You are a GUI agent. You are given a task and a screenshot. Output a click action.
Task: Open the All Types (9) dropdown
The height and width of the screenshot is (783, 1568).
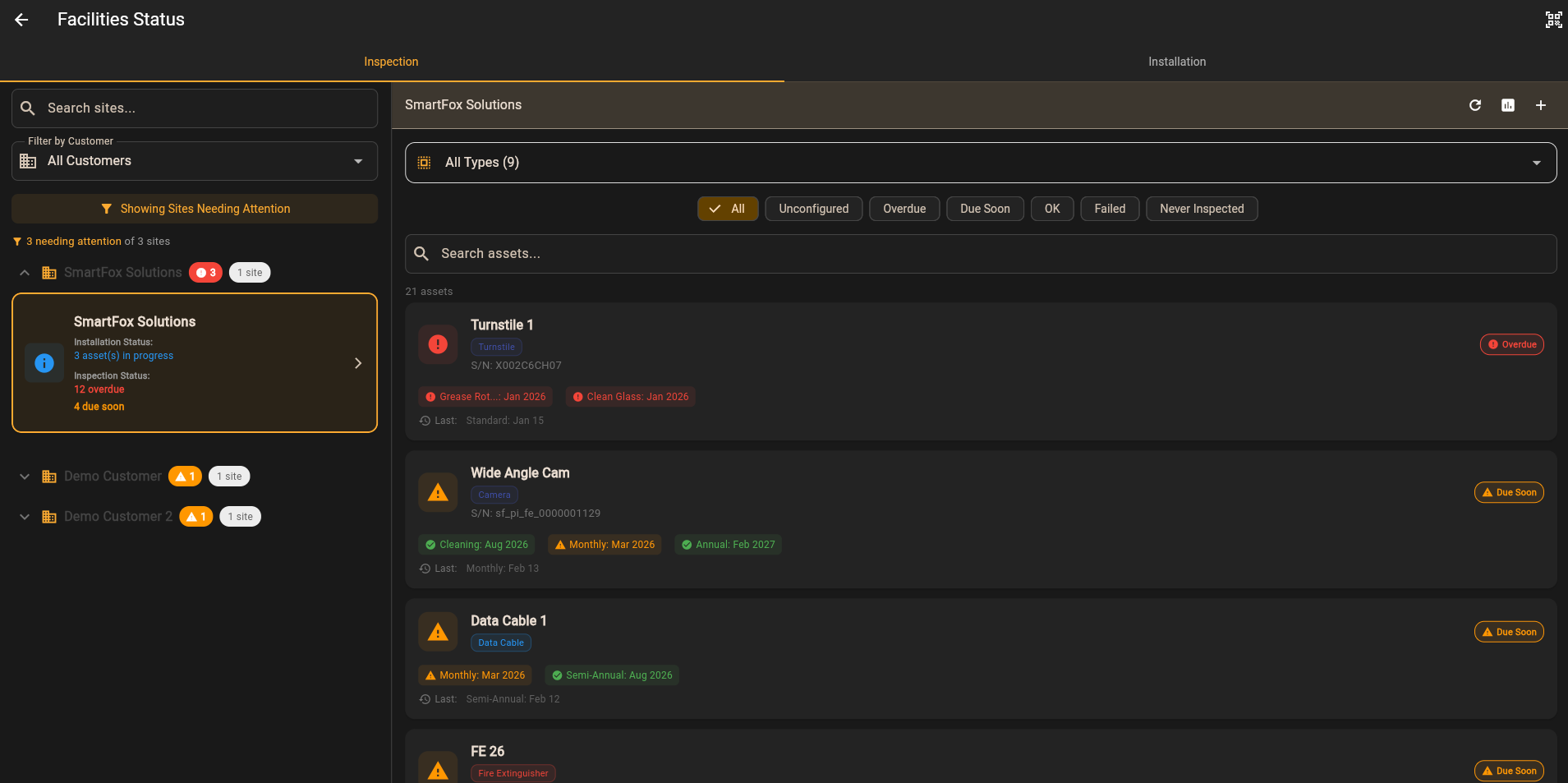[x=981, y=163]
